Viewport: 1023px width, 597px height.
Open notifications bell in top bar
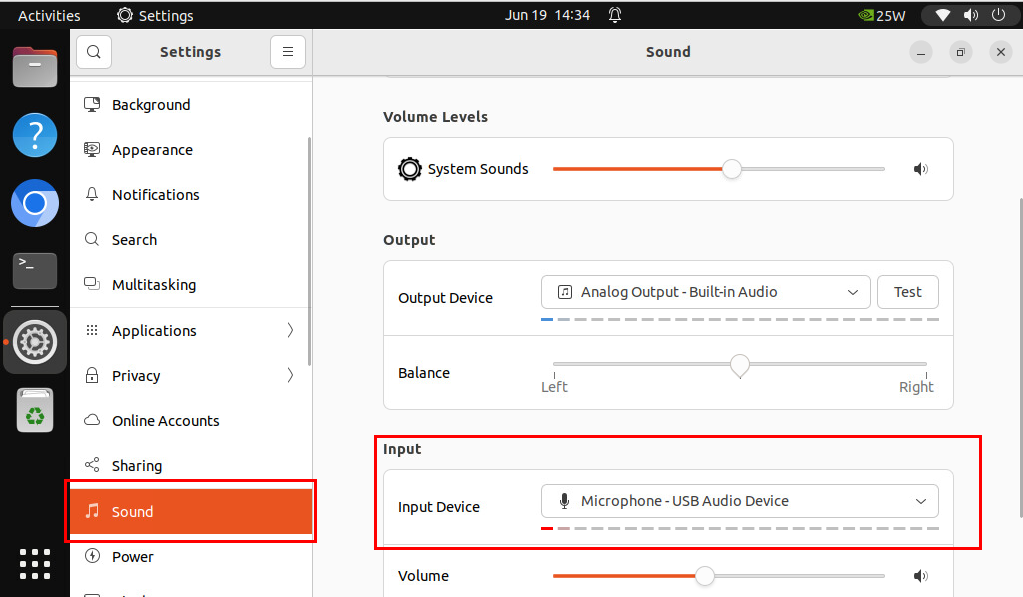[615, 15]
